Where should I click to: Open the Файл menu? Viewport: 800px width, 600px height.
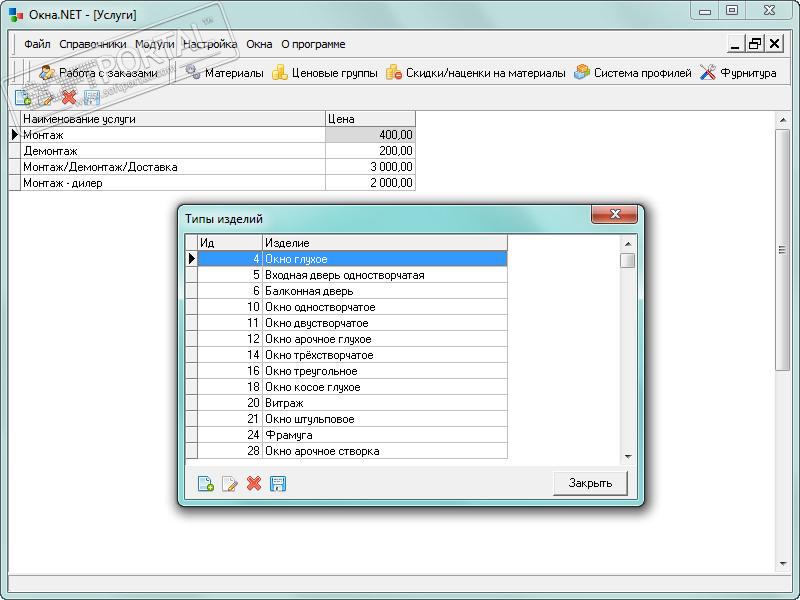coord(37,44)
